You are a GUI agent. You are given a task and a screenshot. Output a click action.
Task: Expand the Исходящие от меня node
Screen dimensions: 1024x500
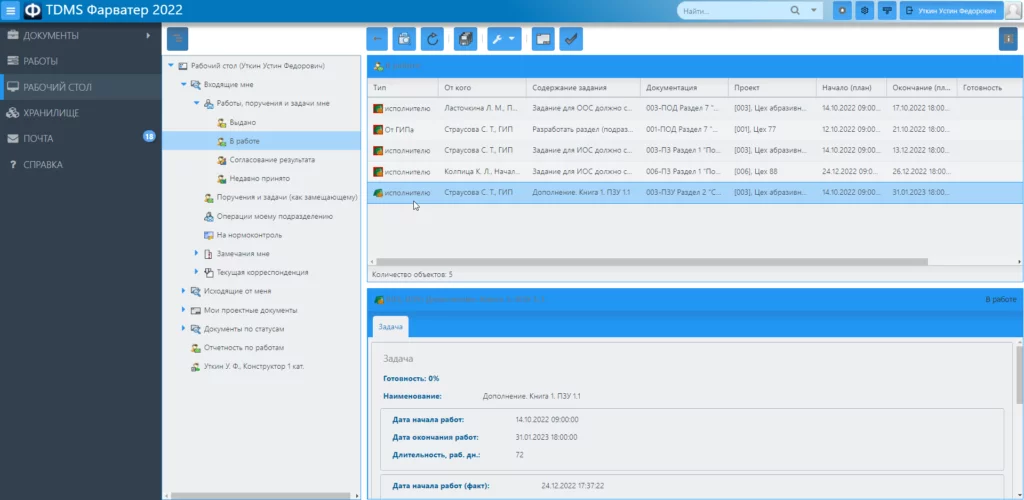tap(184, 291)
